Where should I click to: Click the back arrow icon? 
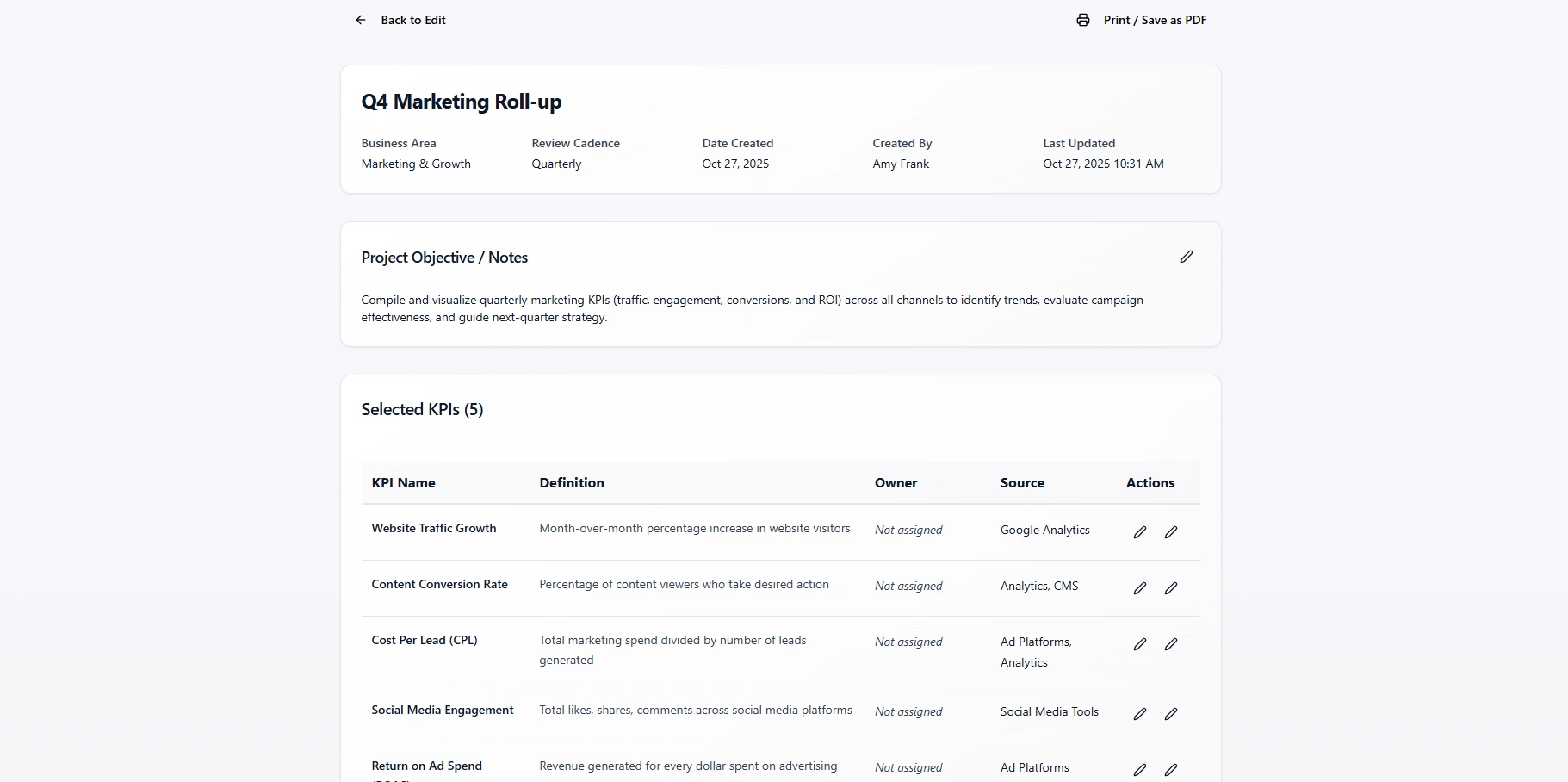point(361,20)
